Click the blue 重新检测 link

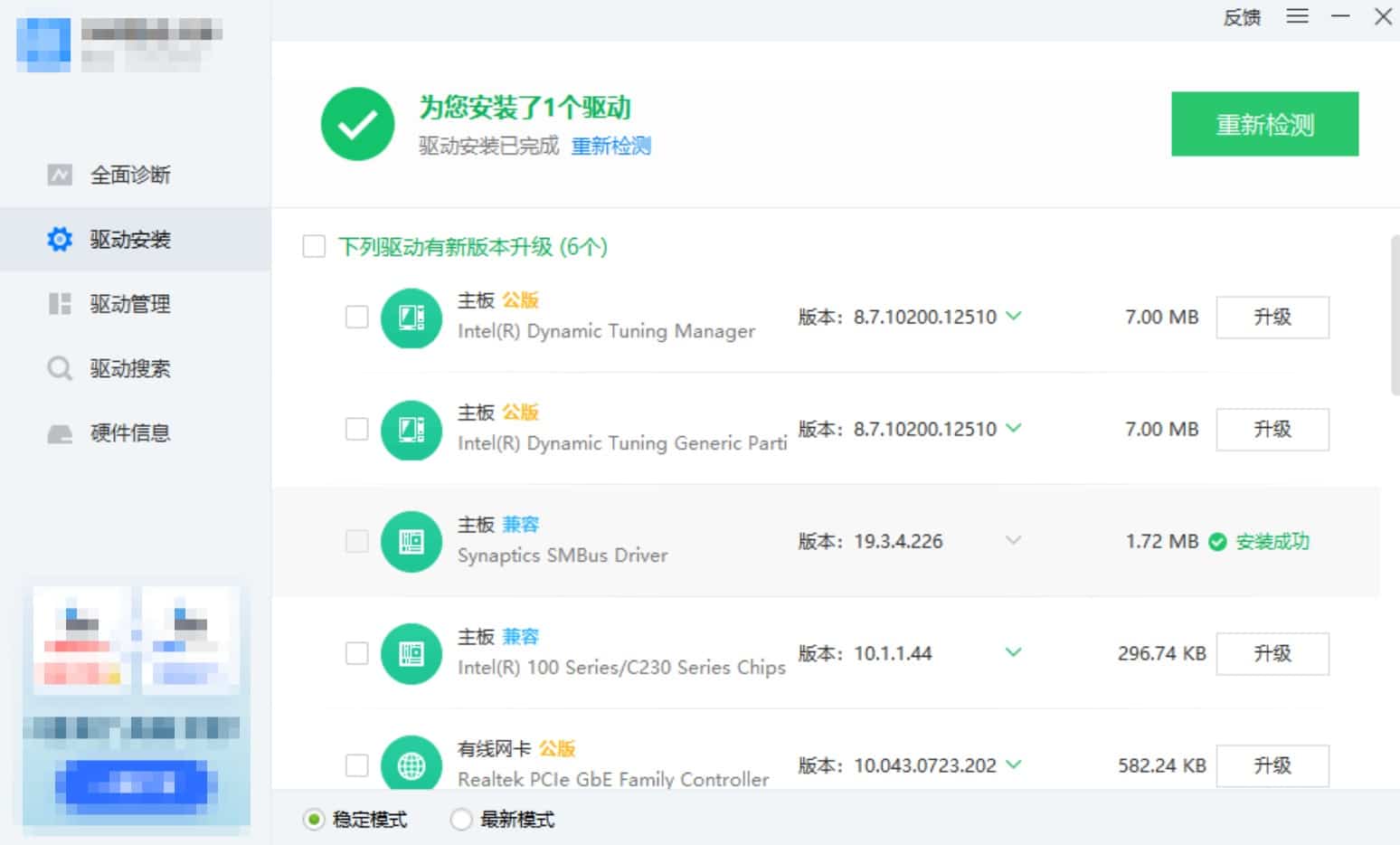click(610, 146)
